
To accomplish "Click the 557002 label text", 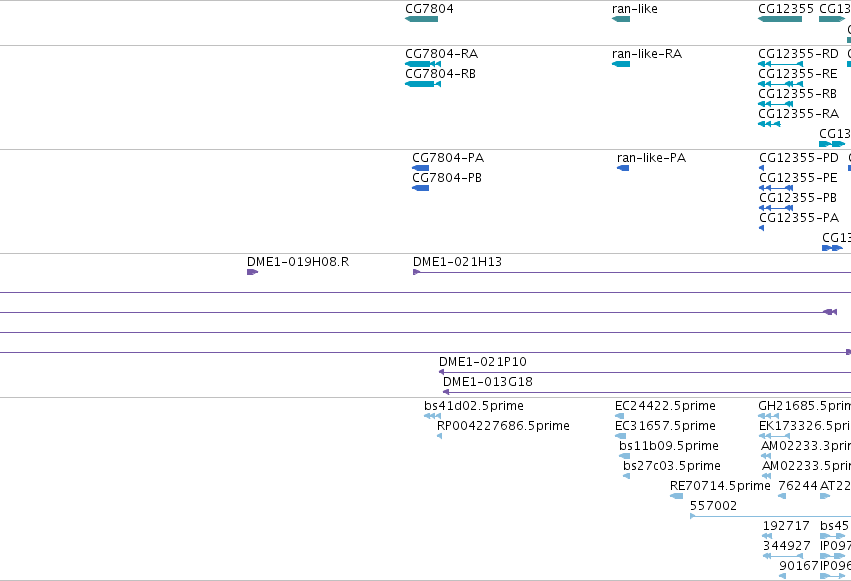I will tap(714, 506).
